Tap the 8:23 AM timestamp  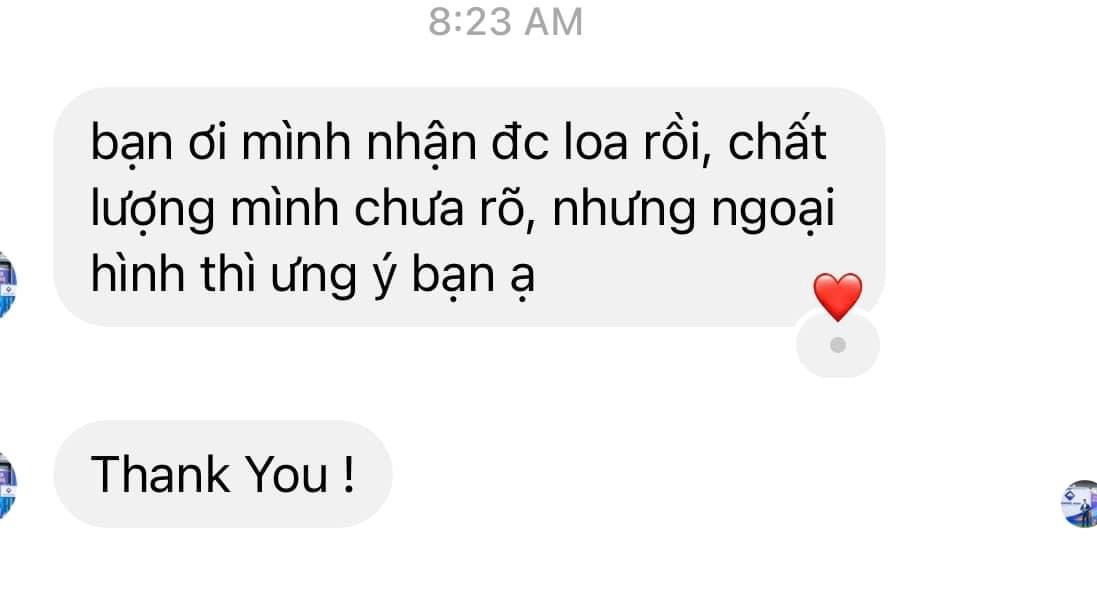(x=505, y=22)
